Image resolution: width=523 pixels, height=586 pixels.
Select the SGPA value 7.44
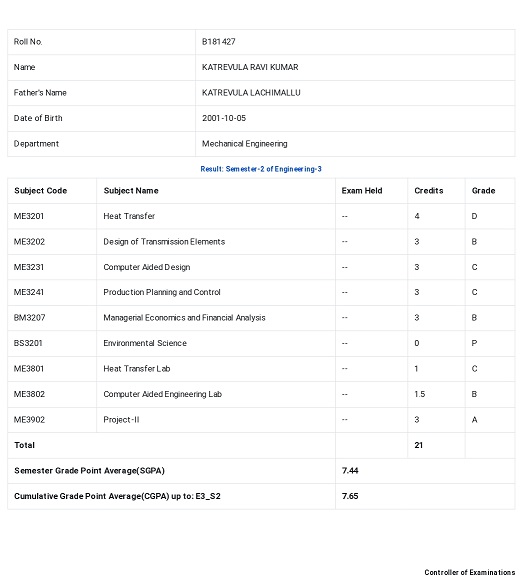point(350,471)
